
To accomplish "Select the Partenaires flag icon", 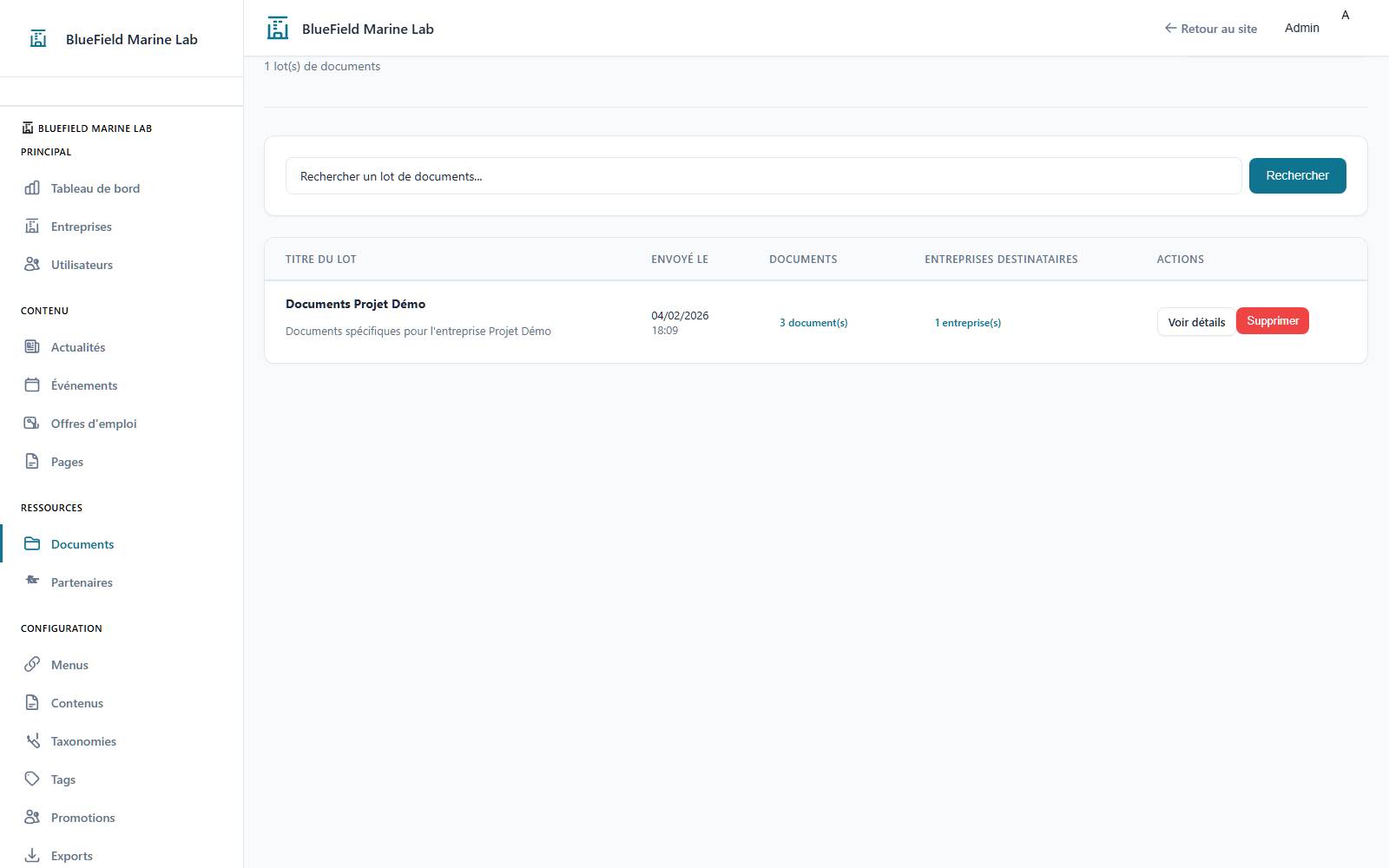I will click(31, 582).
